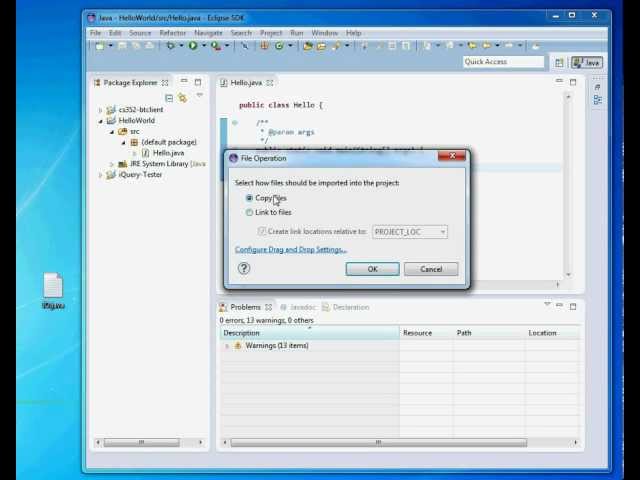Click Link with Editor icon in Package Explorer
The width and height of the screenshot is (640, 480).
(182, 98)
